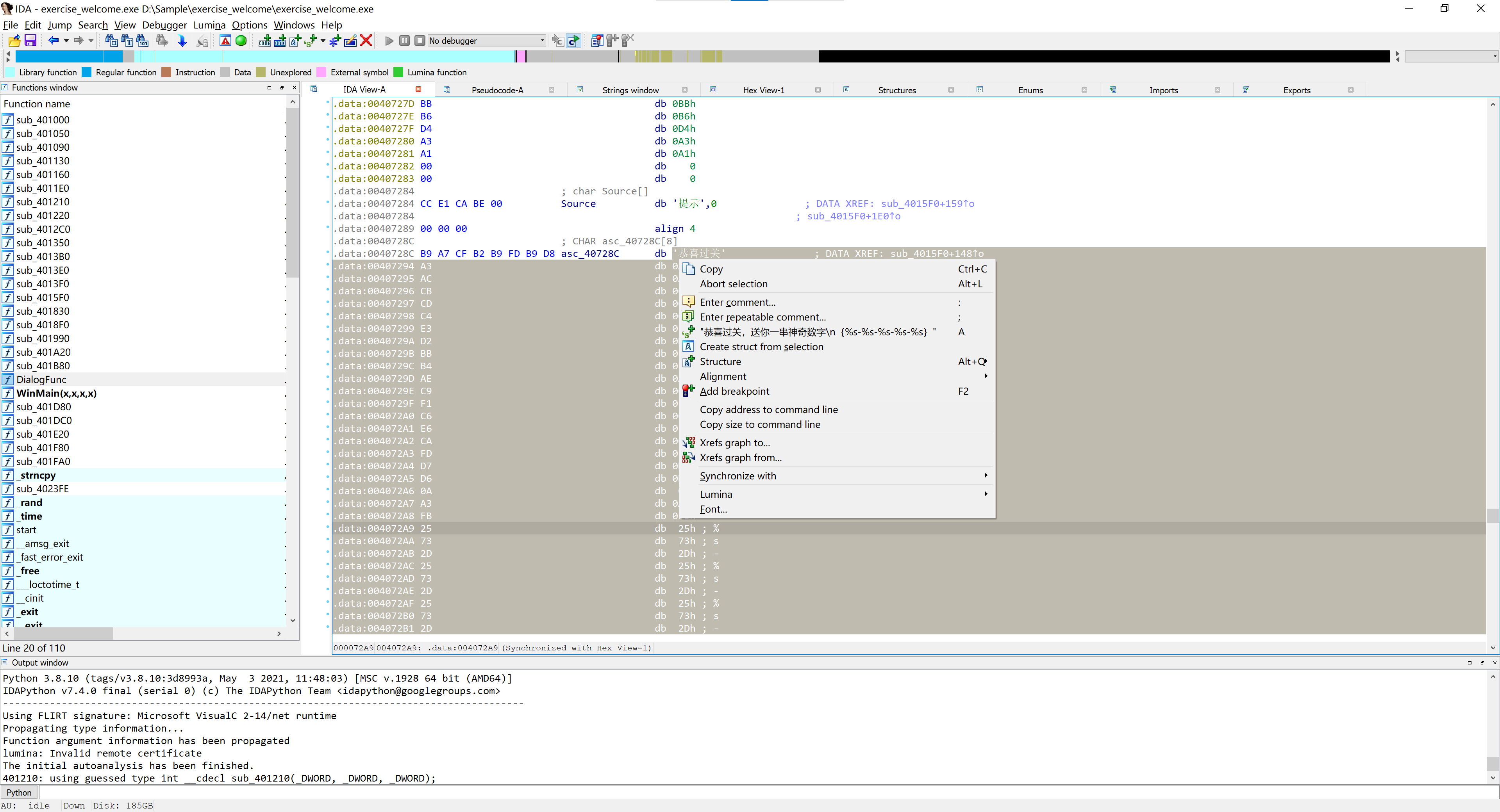Select 'Enter repeatable comment...' context menu entry

click(x=837, y=317)
